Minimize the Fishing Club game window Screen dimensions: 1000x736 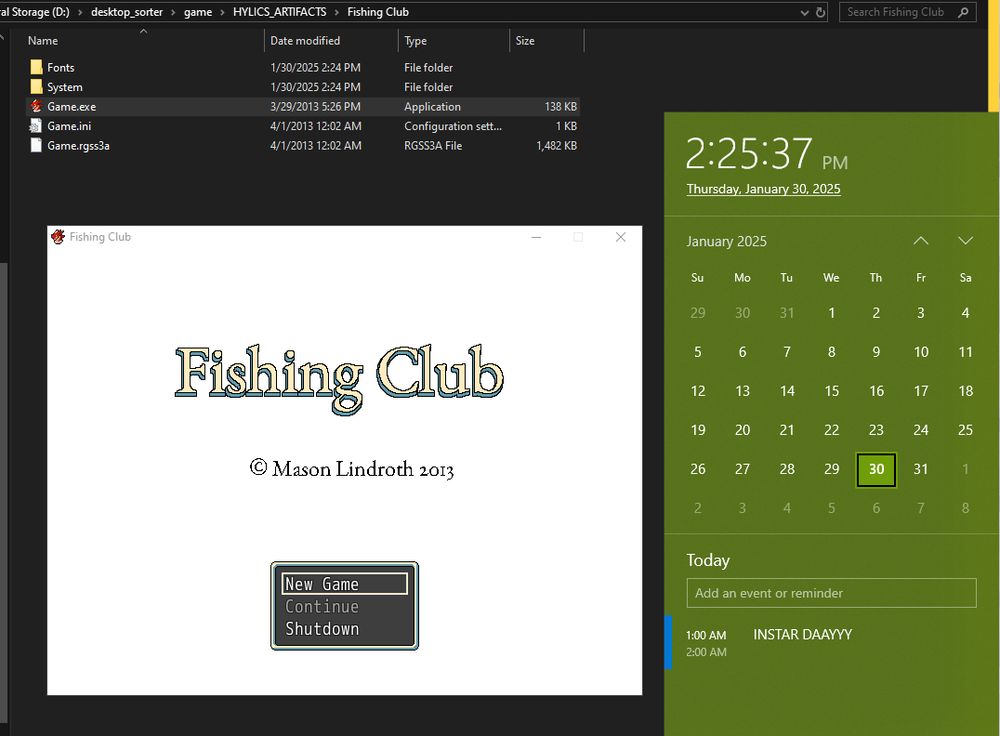pyautogui.click(x=536, y=237)
